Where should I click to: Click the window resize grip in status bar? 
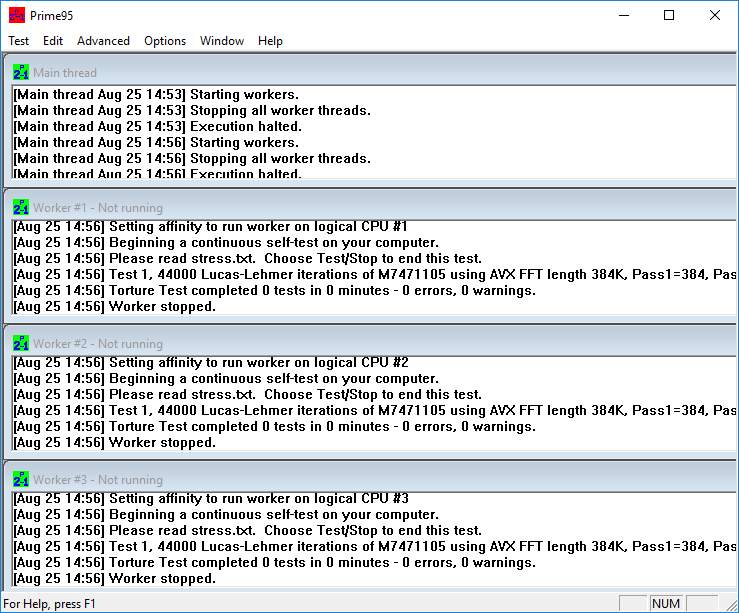pyautogui.click(x=732, y=605)
